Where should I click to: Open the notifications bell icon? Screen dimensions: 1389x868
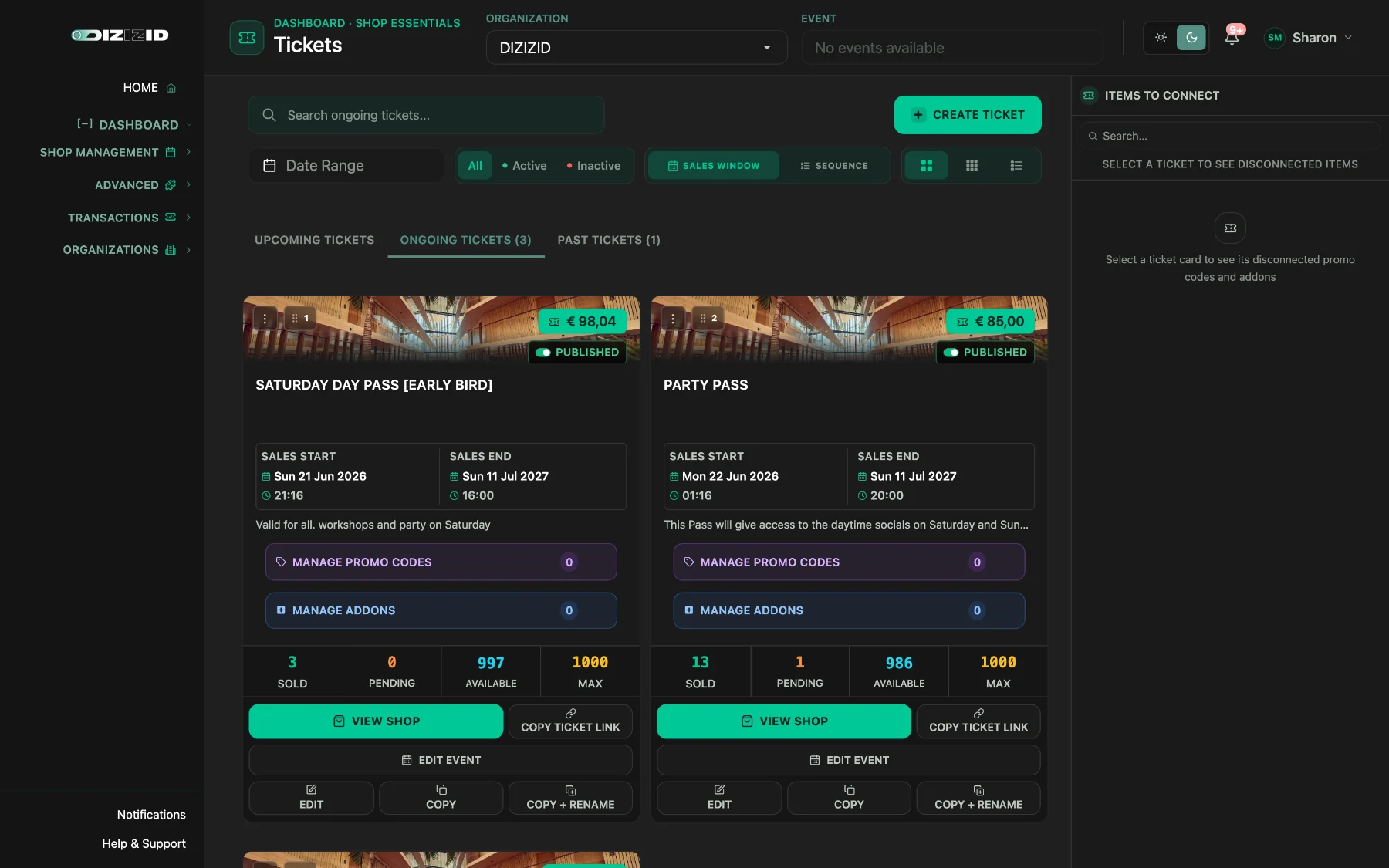pyautogui.click(x=1232, y=37)
